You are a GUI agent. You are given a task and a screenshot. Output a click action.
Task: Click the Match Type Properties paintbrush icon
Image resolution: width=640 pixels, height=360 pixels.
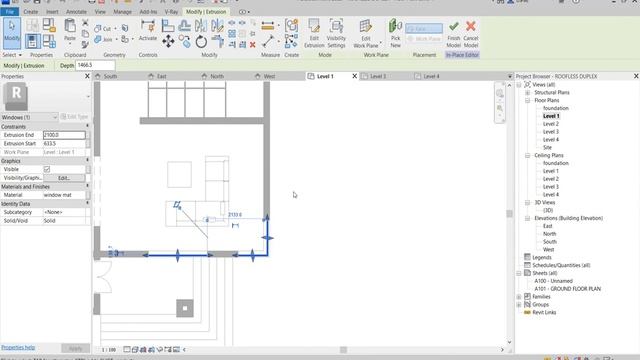(85, 44)
